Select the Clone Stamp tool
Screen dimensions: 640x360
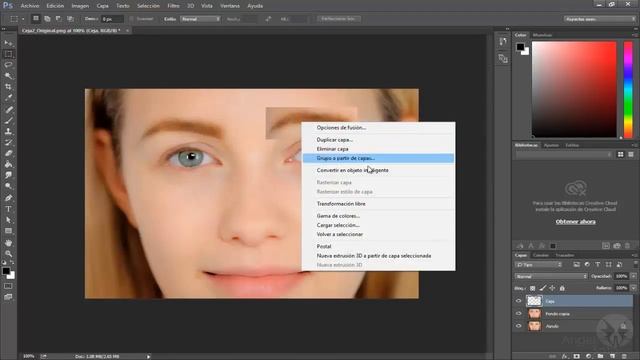coord(8,131)
